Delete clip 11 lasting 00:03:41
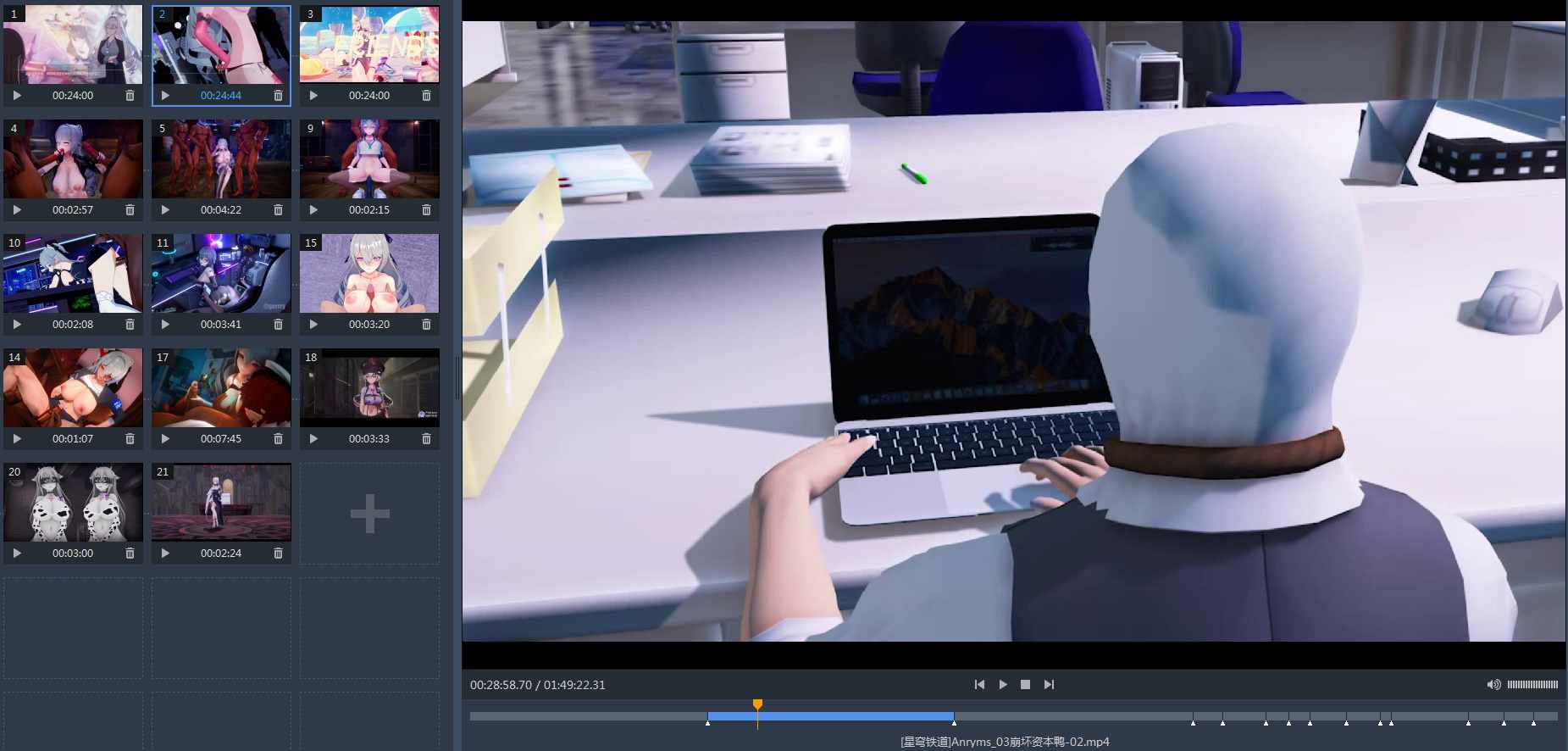 coord(278,325)
